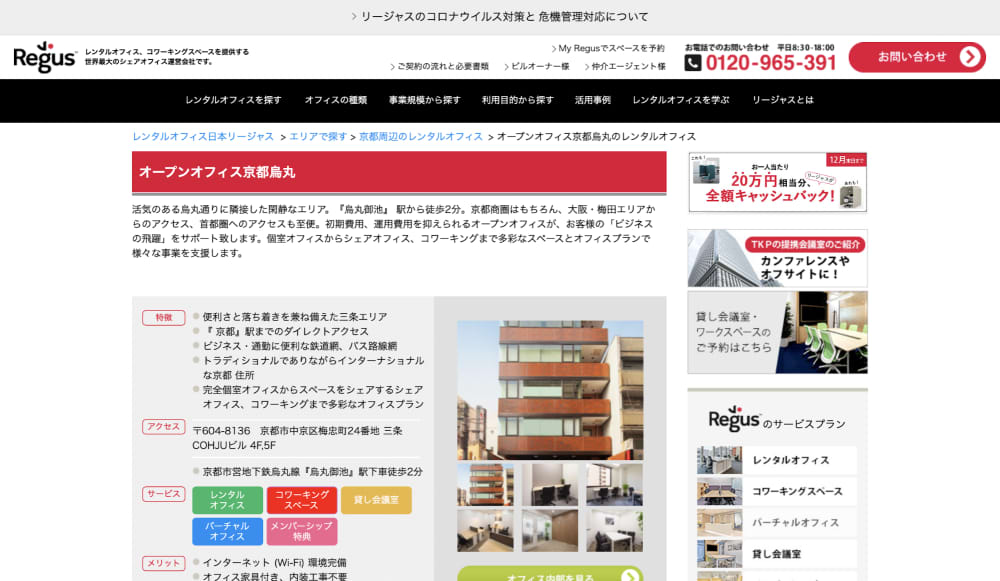Open レンタルオフィスを学ぶ menu
Screen dimensions: 1000x581
680,100
